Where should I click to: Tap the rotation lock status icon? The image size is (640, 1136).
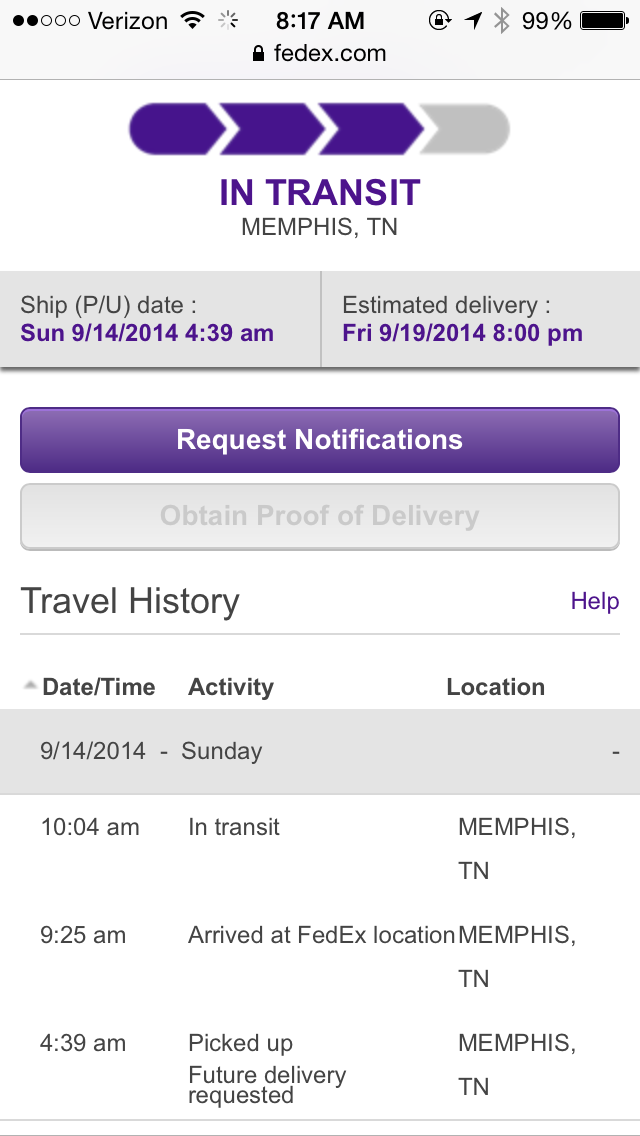(439, 21)
